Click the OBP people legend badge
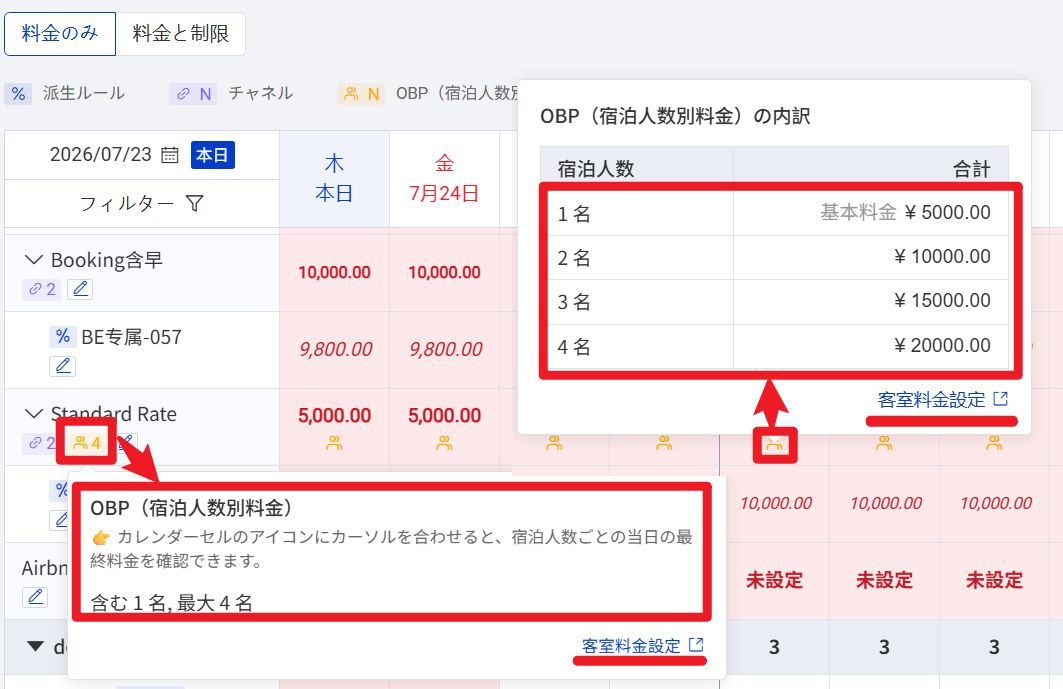The width and height of the screenshot is (1063, 689). tap(361, 94)
